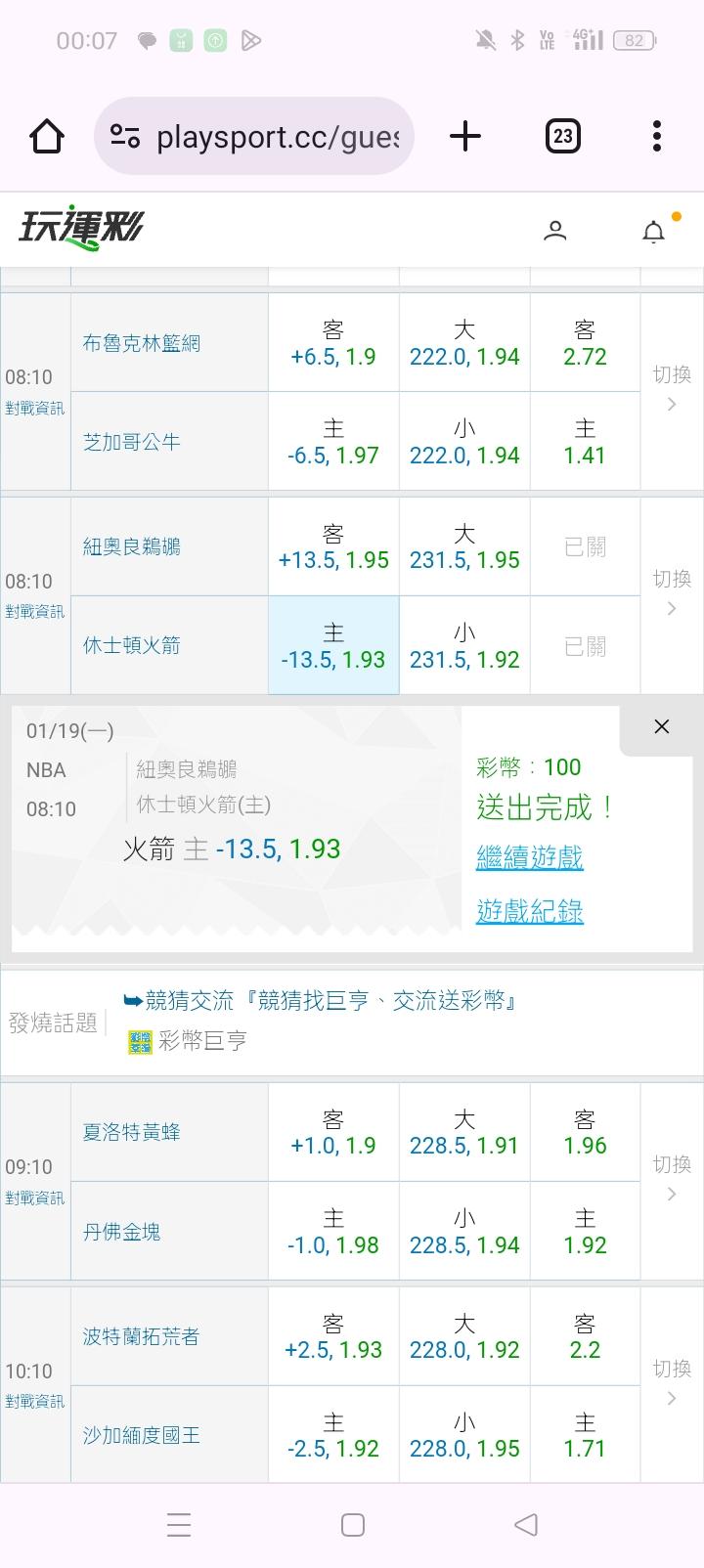Viewport: 704px width, 1568px height.
Task: Close the bet confirmation slip
Action: (x=661, y=726)
